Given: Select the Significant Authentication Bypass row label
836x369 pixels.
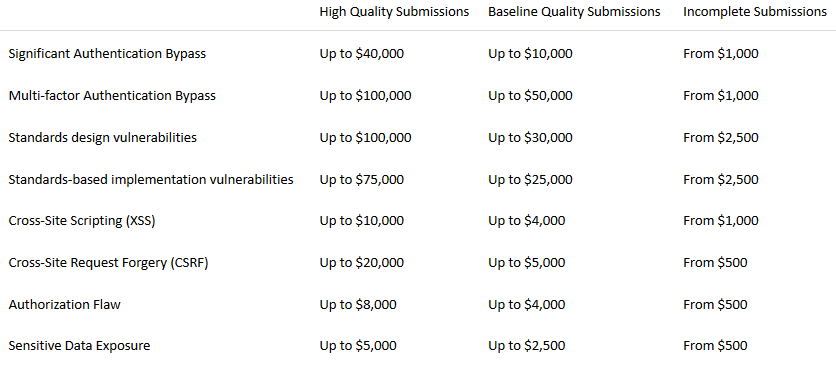Looking at the screenshot, I should click(107, 54).
